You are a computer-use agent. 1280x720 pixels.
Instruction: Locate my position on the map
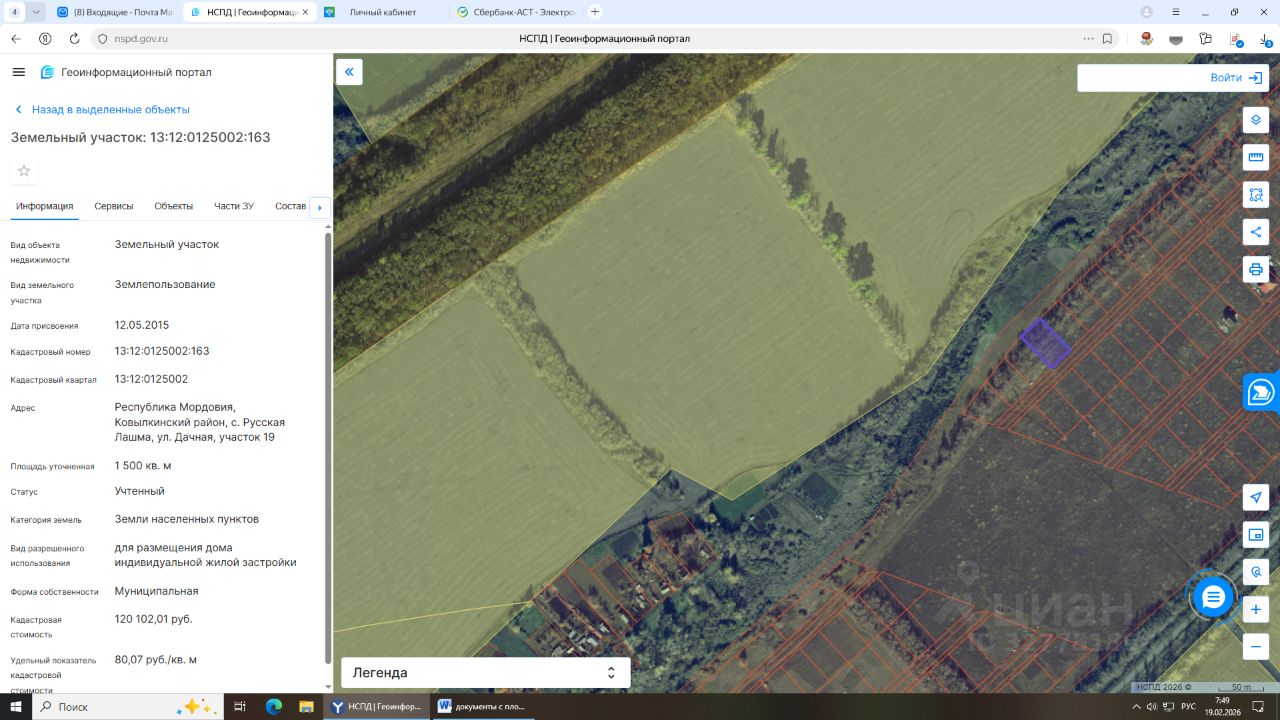(x=1256, y=497)
